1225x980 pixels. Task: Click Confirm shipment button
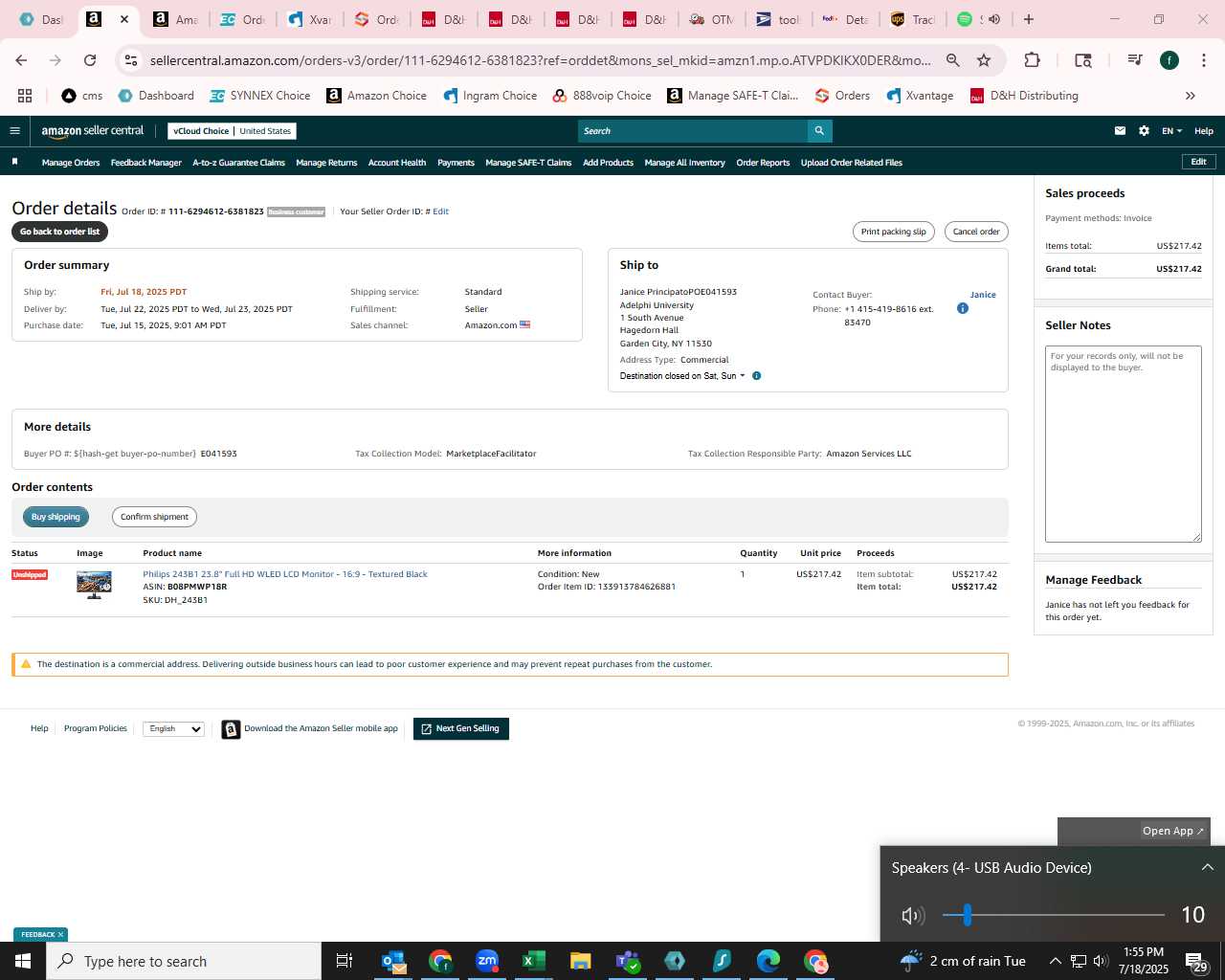pos(154,517)
